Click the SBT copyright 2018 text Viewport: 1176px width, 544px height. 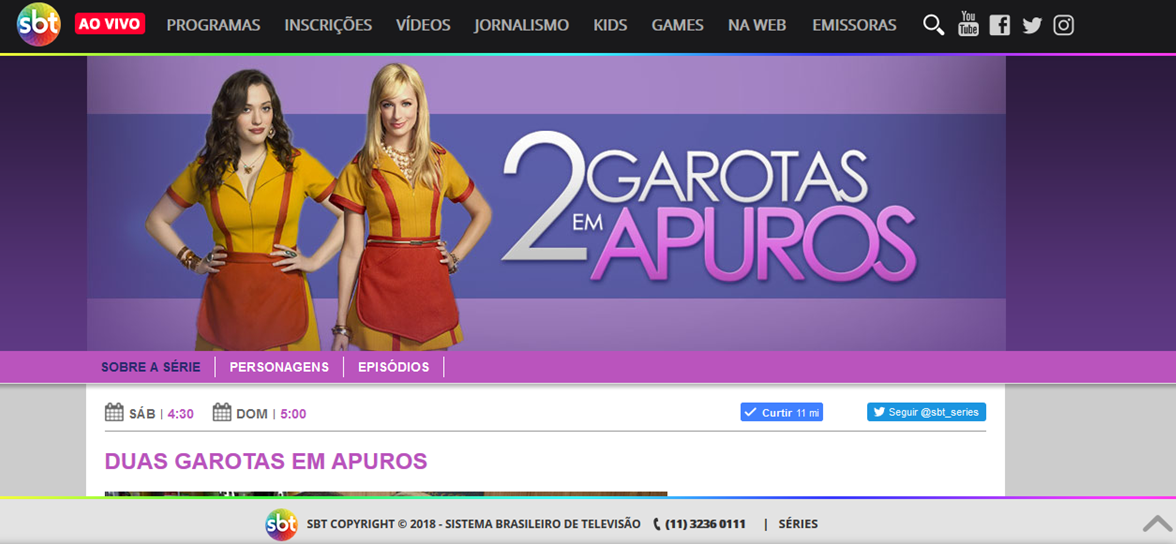click(x=473, y=524)
